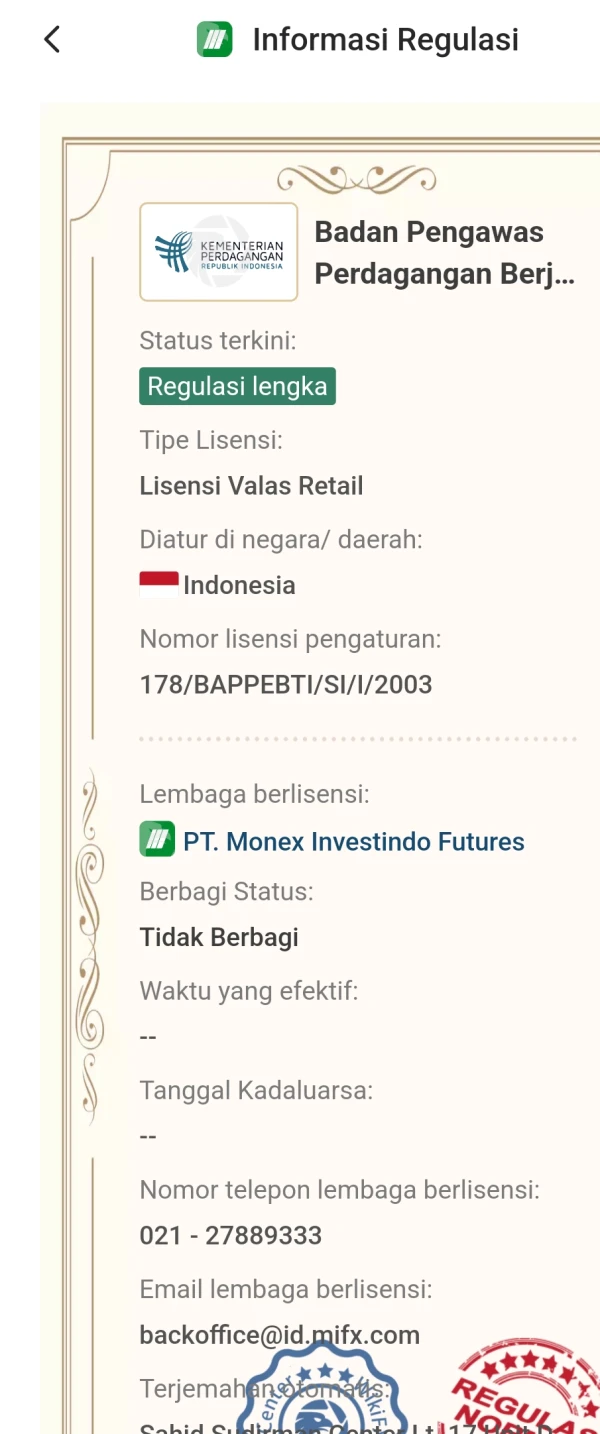The width and height of the screenshot is (600, 1434).
Task: Tap the green logo beside Informasi Regulasi
Action: (215, 40)
